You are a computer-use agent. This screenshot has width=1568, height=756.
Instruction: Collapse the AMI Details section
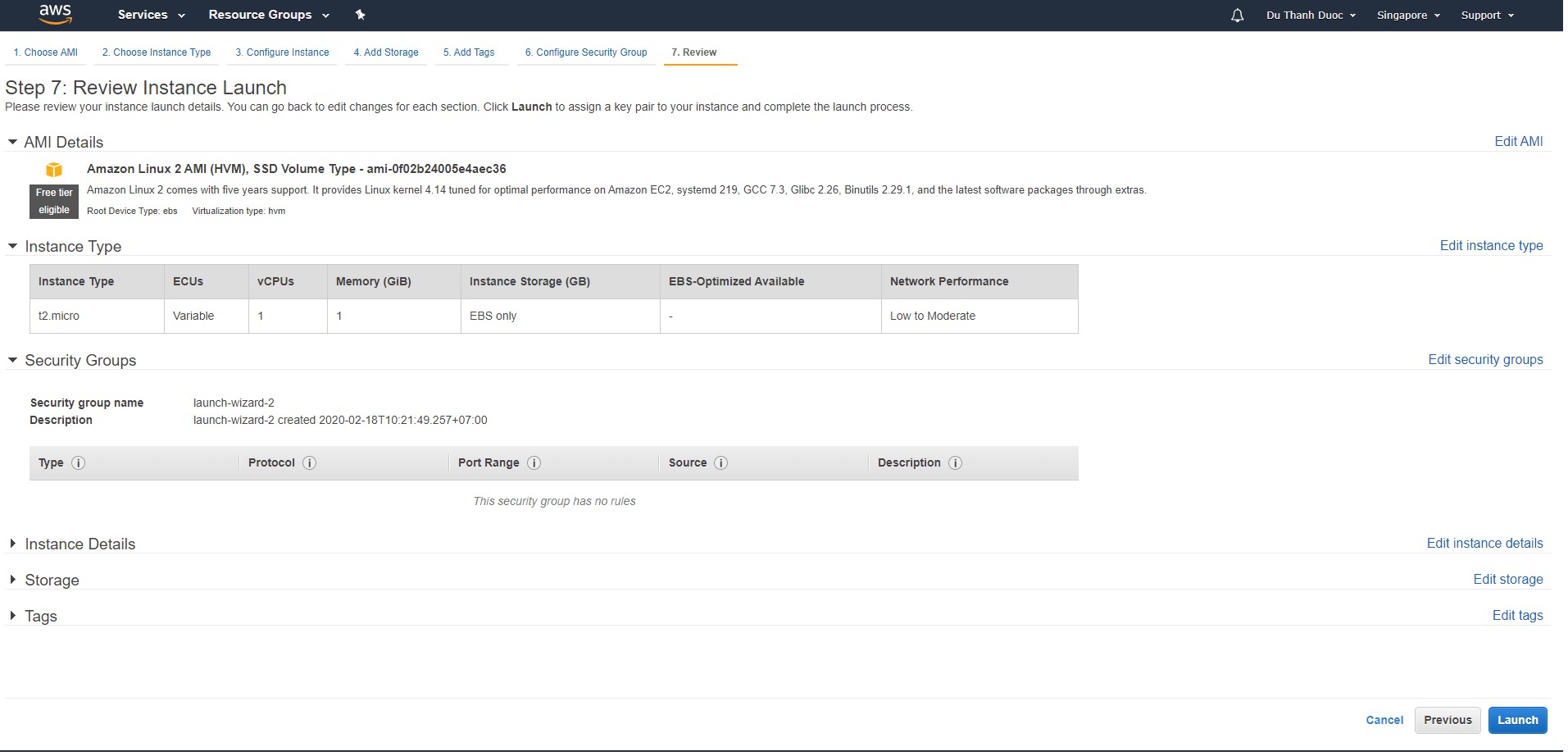13,142
